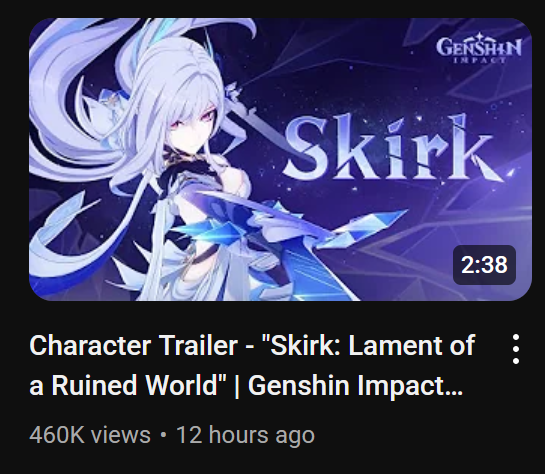Click the 2:38 duration badge
The height and width of the screenshot is (474, 545).
(x=484, y=265)
